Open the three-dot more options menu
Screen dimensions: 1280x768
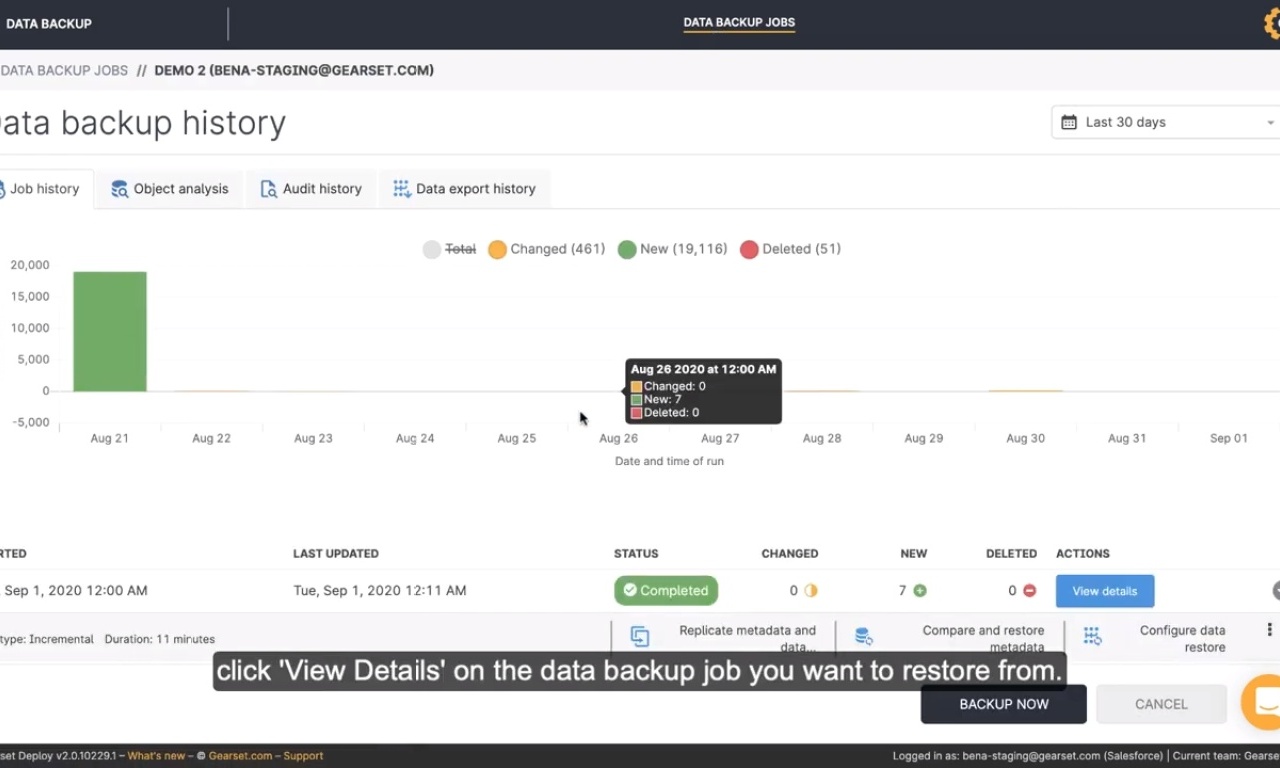(x=1269, y=630)
